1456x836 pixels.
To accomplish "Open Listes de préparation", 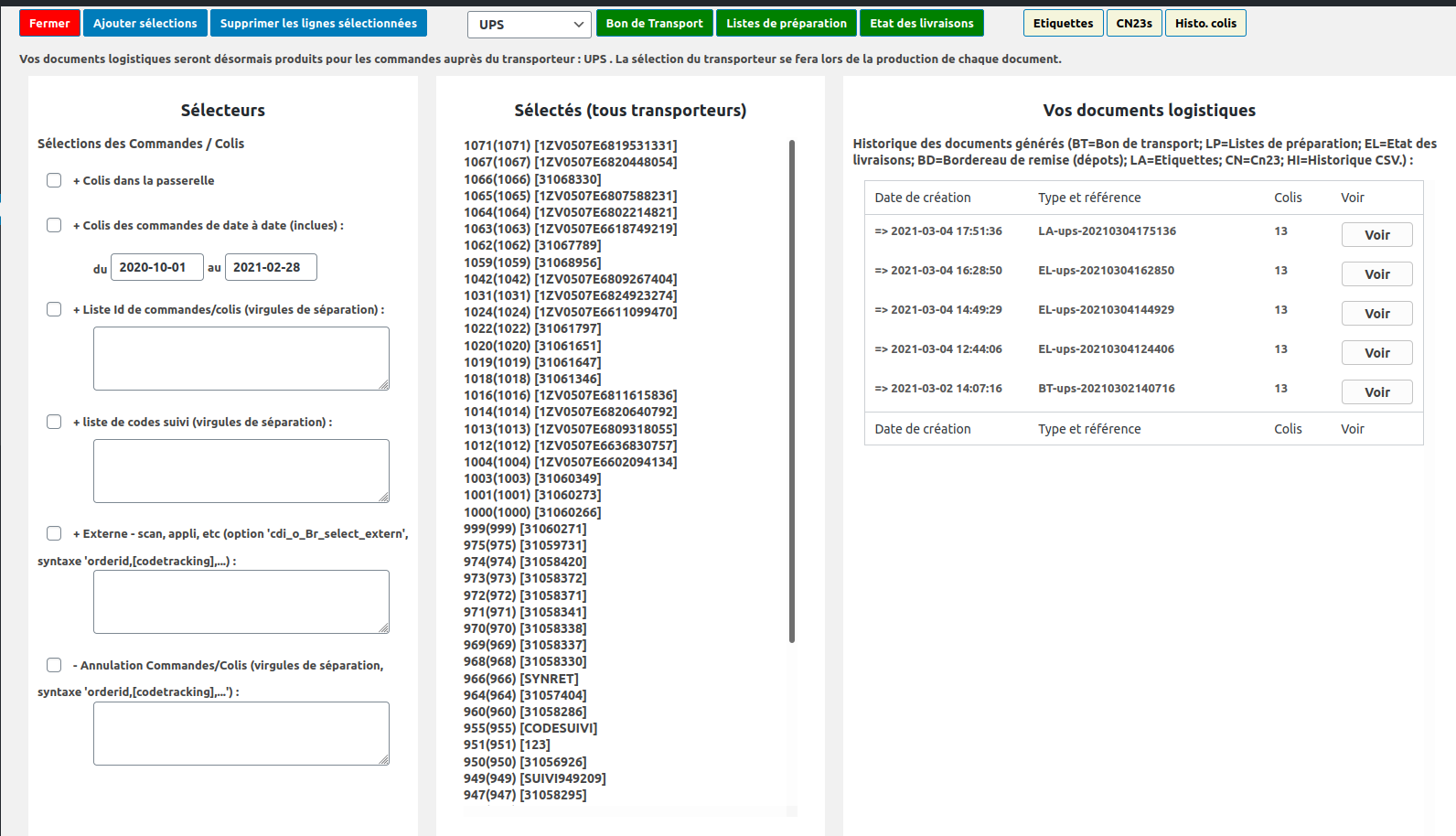I will coord(787,24).
